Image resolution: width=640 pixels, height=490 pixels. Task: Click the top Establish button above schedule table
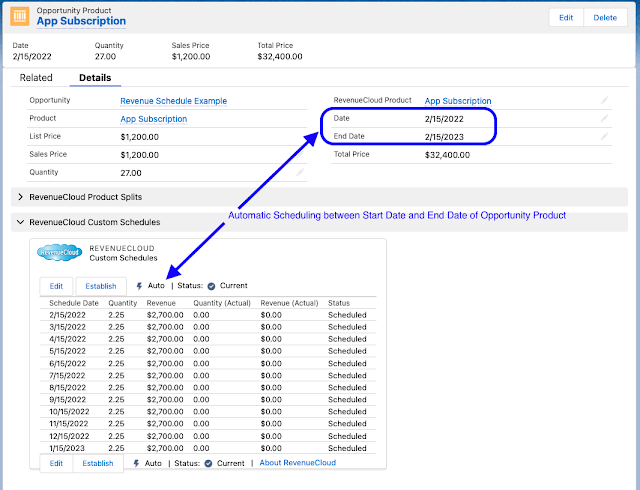pos(101,286)
